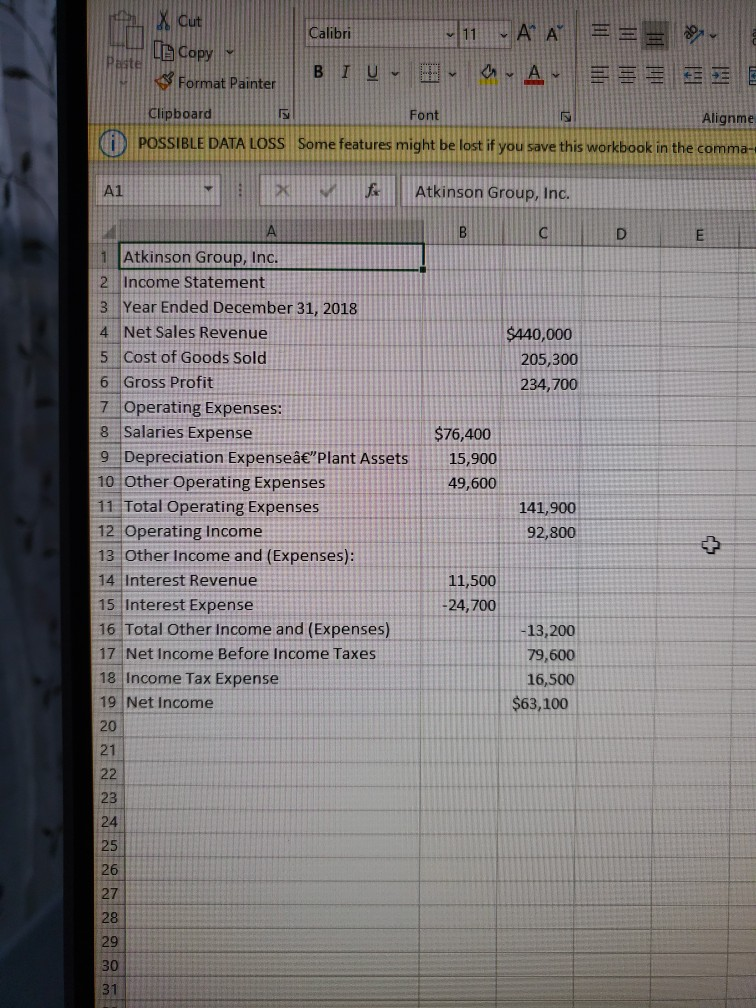
Task: Open the Font group dialog launcher
Action: 566,117
